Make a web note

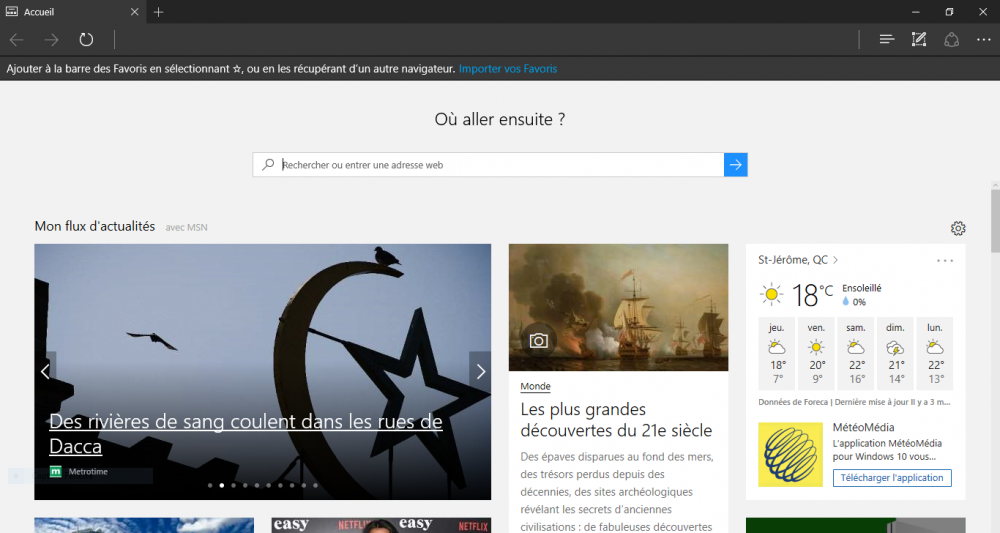[x=919, y=40]
